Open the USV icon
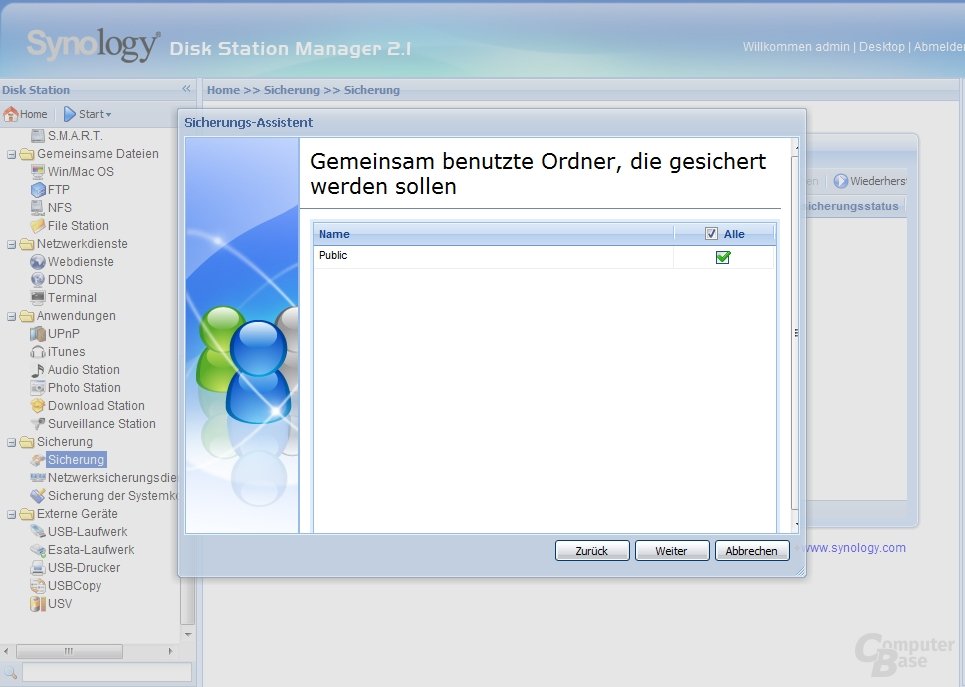The height and width of the screenshot is (687, 965). [38, 603]
